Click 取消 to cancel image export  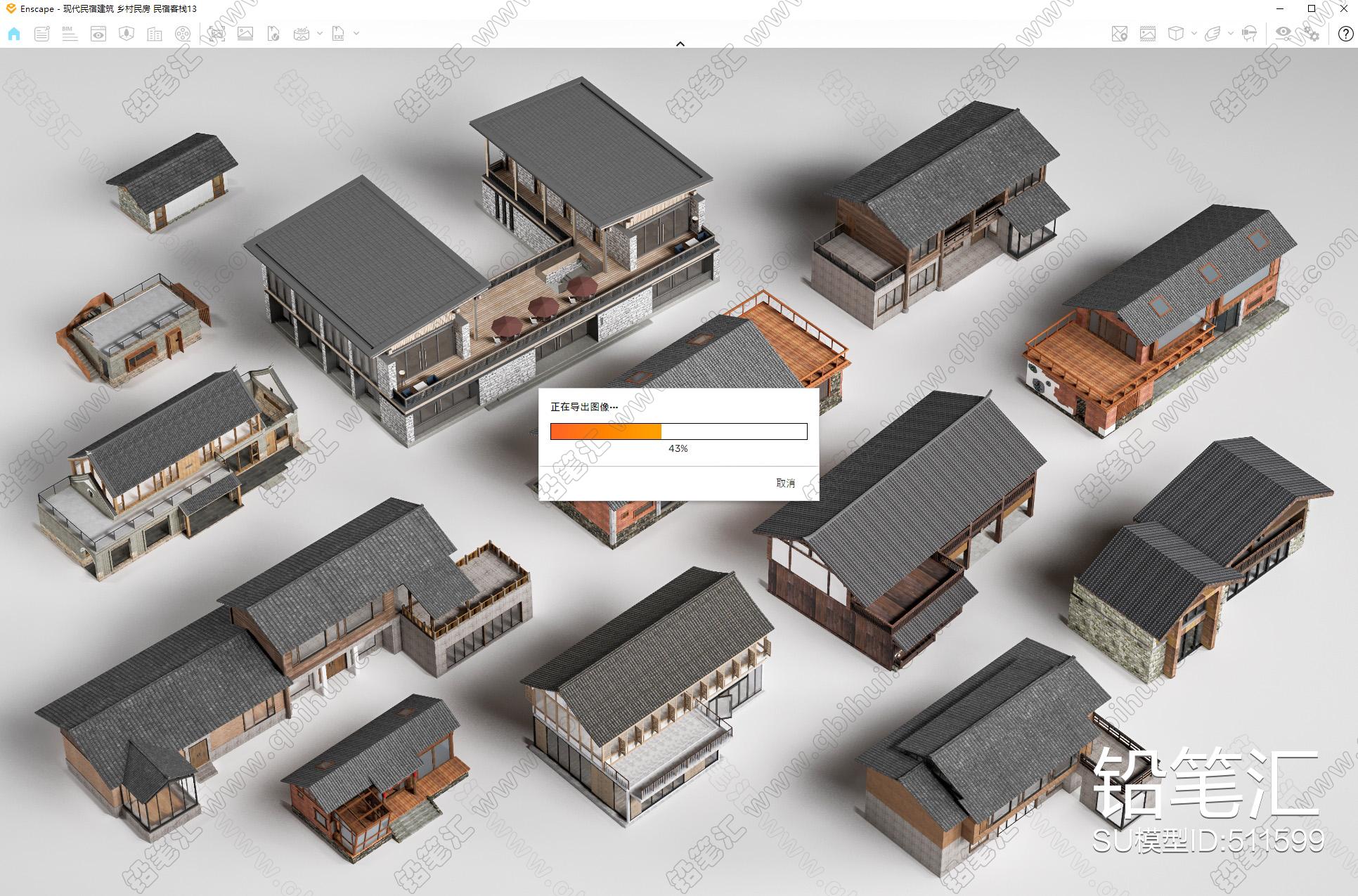click(785, 483)
